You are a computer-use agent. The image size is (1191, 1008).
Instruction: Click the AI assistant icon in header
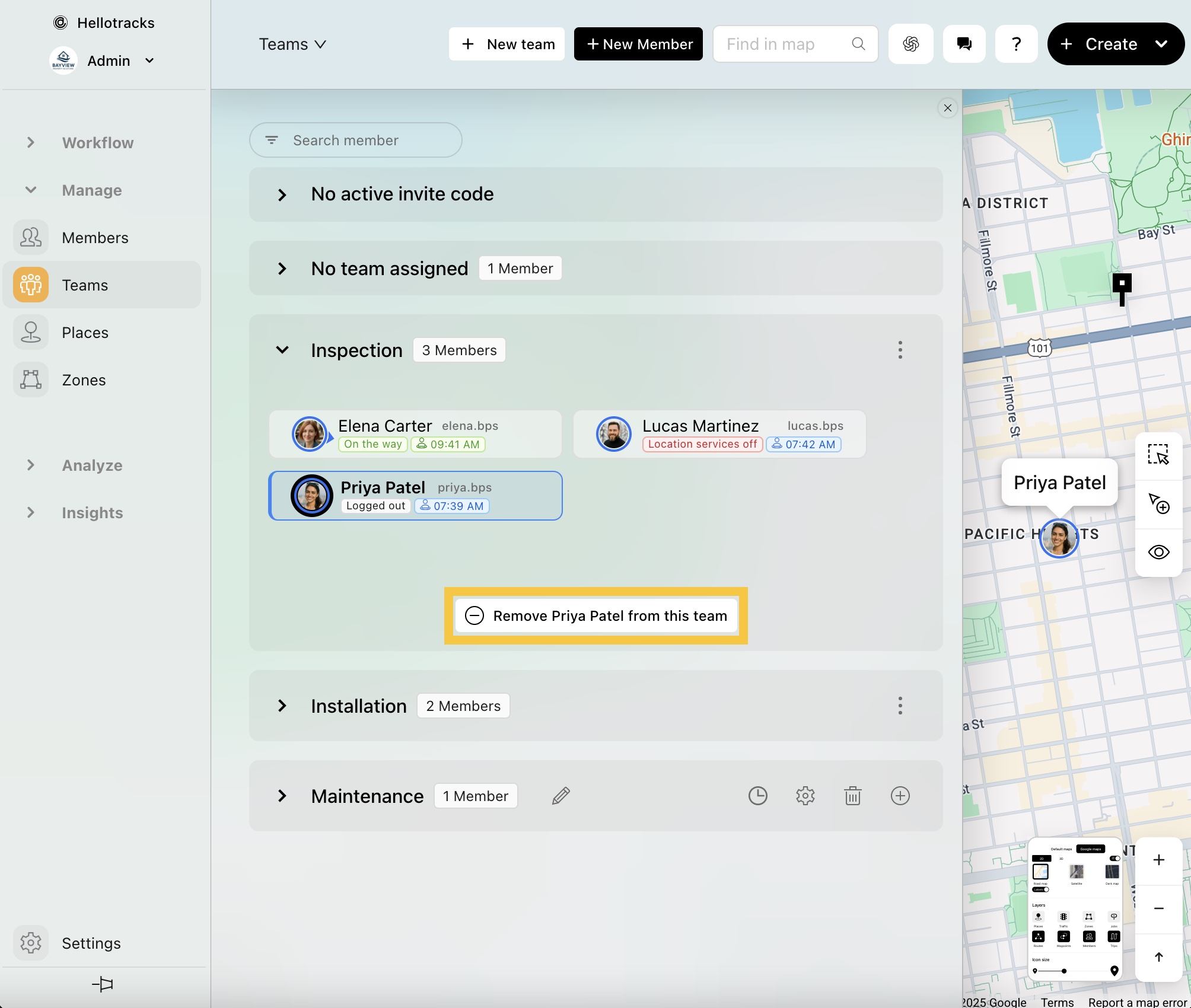910,44
